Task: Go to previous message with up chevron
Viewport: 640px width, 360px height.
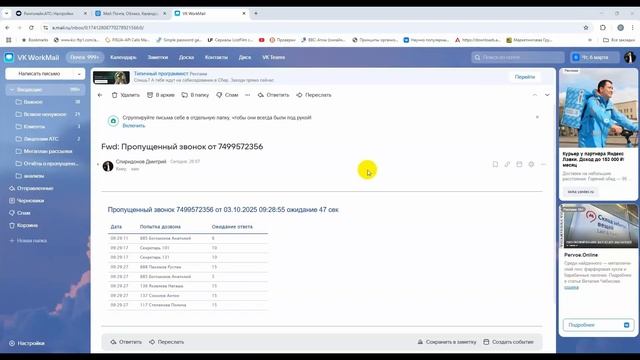Action: (x=535, y=95)
